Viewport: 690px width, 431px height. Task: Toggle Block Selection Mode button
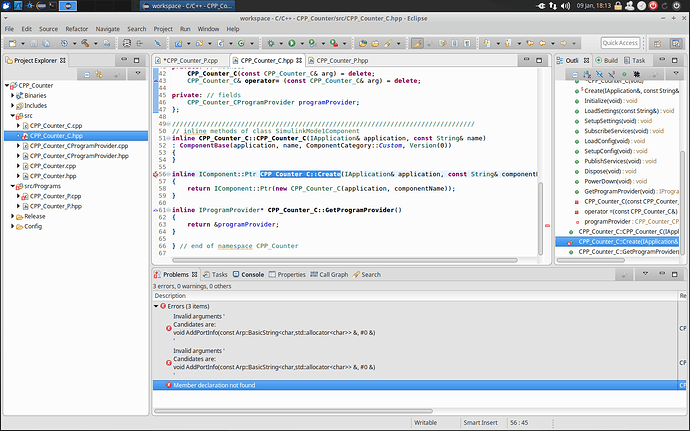click(455, 43)
